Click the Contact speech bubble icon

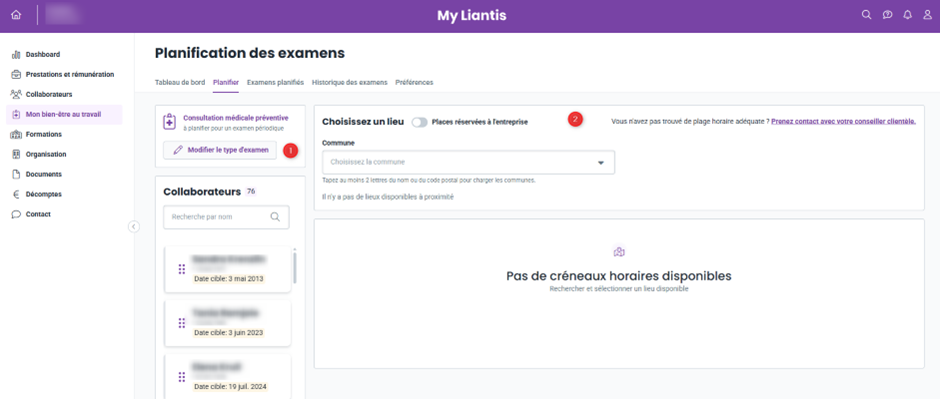[16, 214]
